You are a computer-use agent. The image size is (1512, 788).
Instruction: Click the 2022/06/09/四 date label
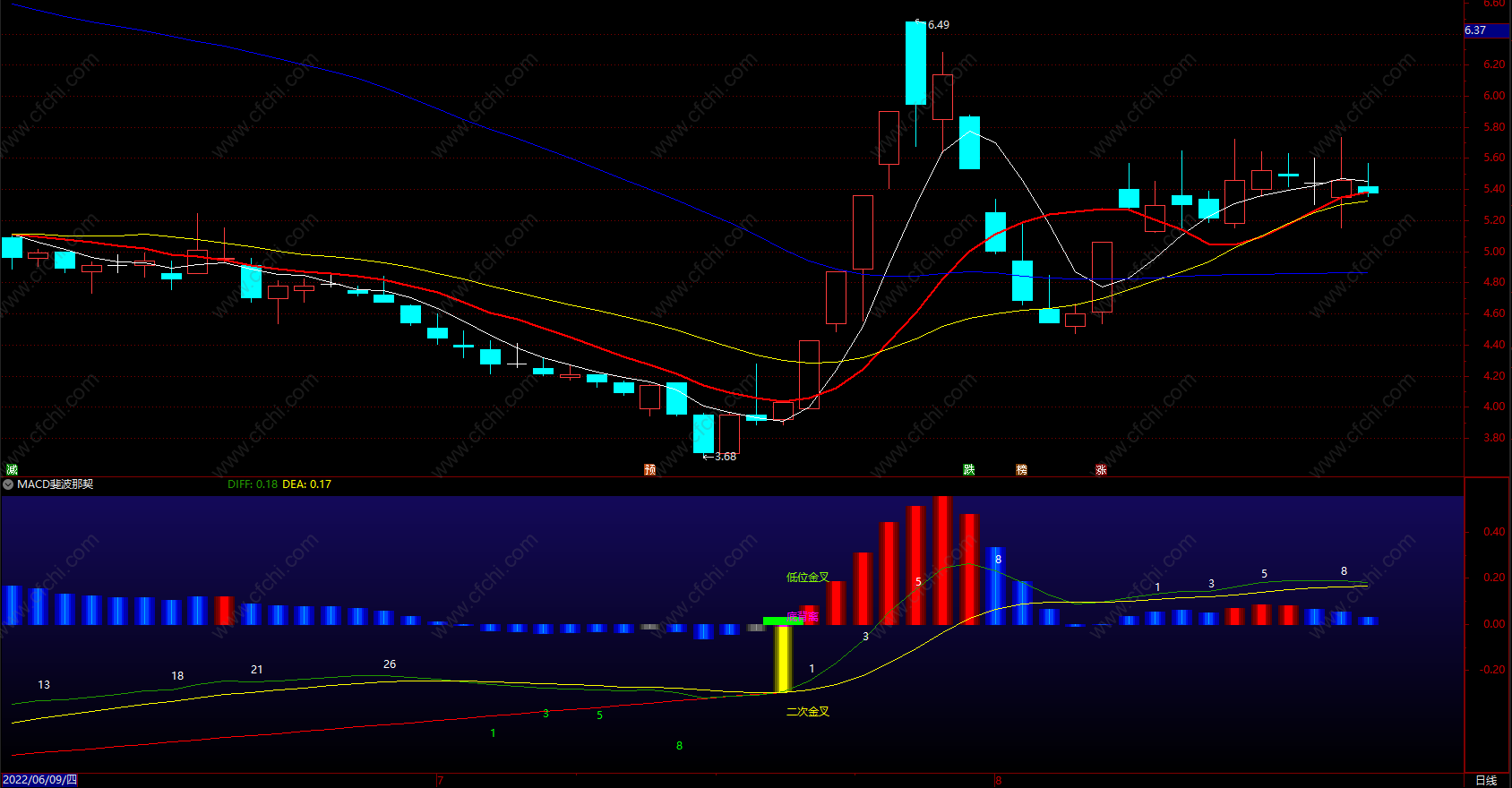[40, 780]
